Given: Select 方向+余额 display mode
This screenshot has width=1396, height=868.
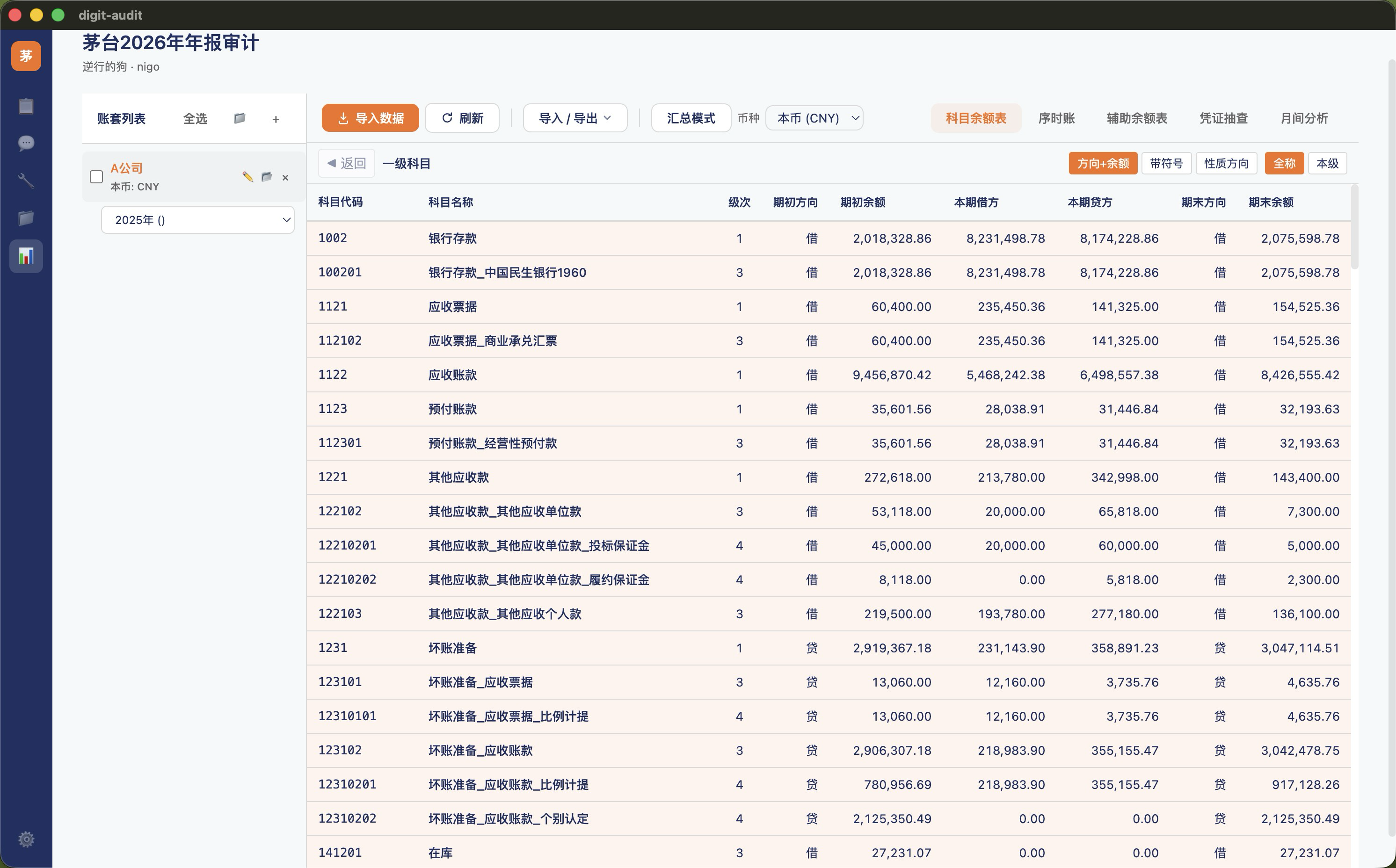Looking at the screenshot, I should [x=1103, y=164].
